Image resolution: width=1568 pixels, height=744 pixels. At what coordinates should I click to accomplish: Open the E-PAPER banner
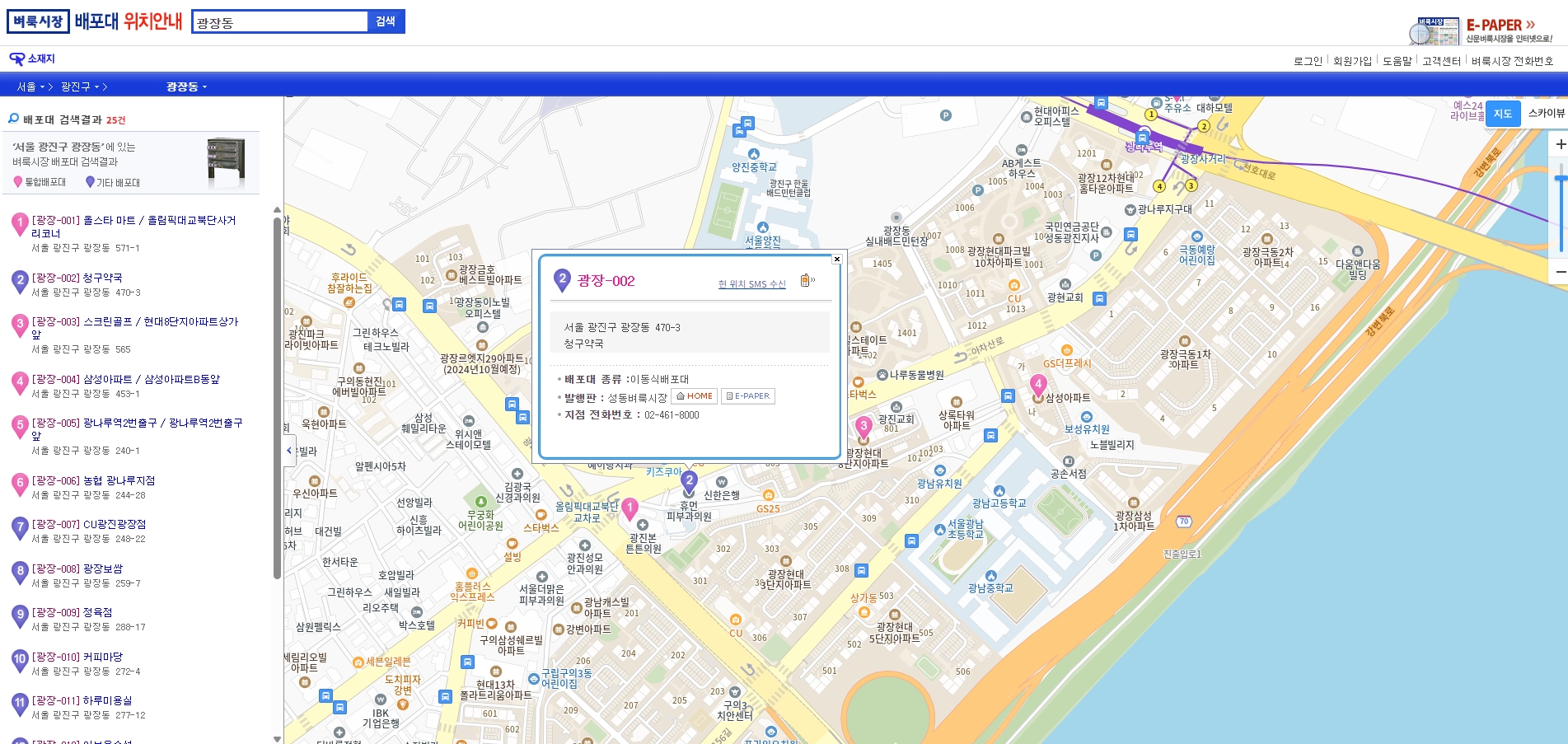[x=1481, y=30]
